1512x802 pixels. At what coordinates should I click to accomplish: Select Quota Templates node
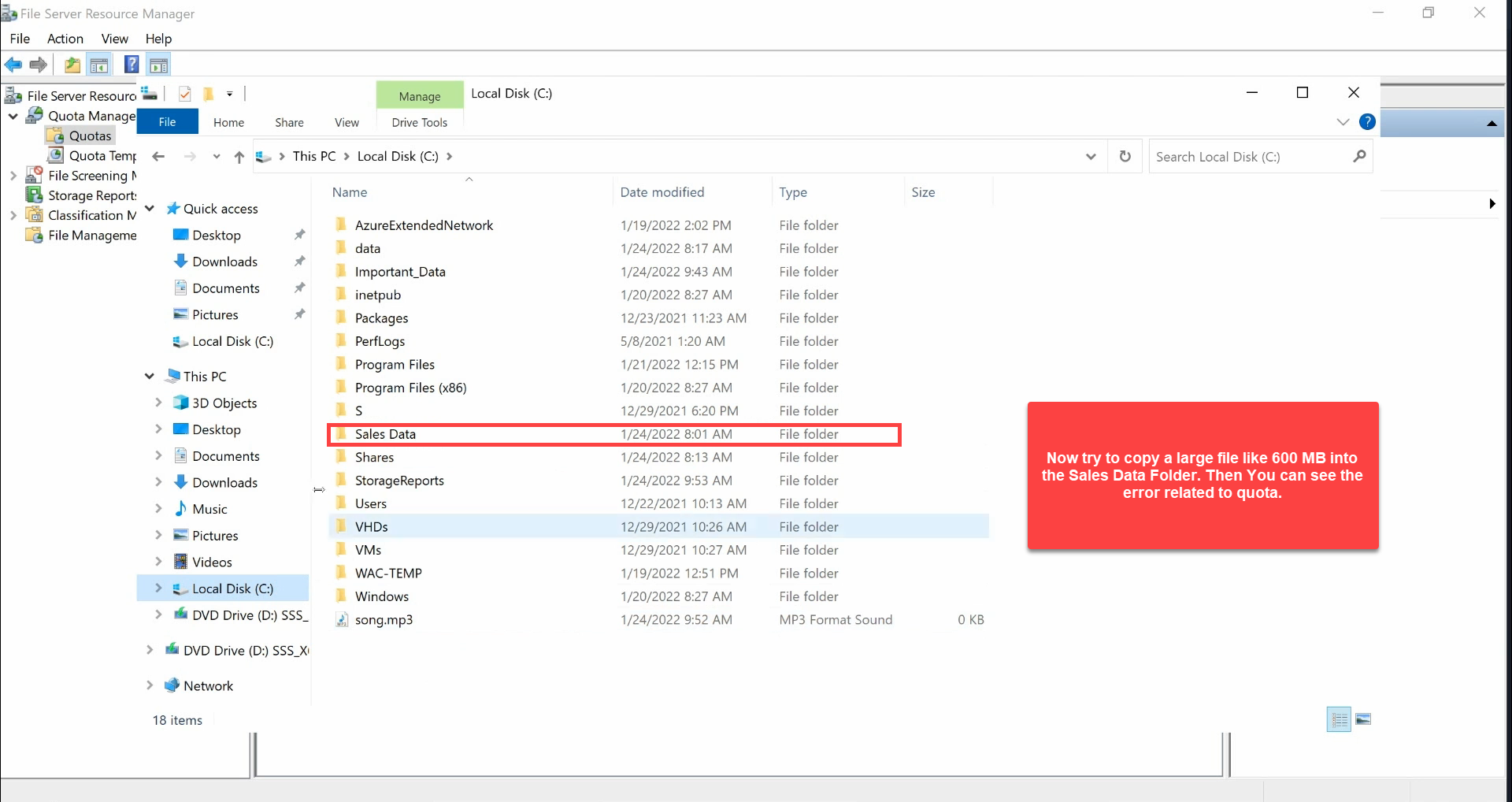tap(92, 155)
